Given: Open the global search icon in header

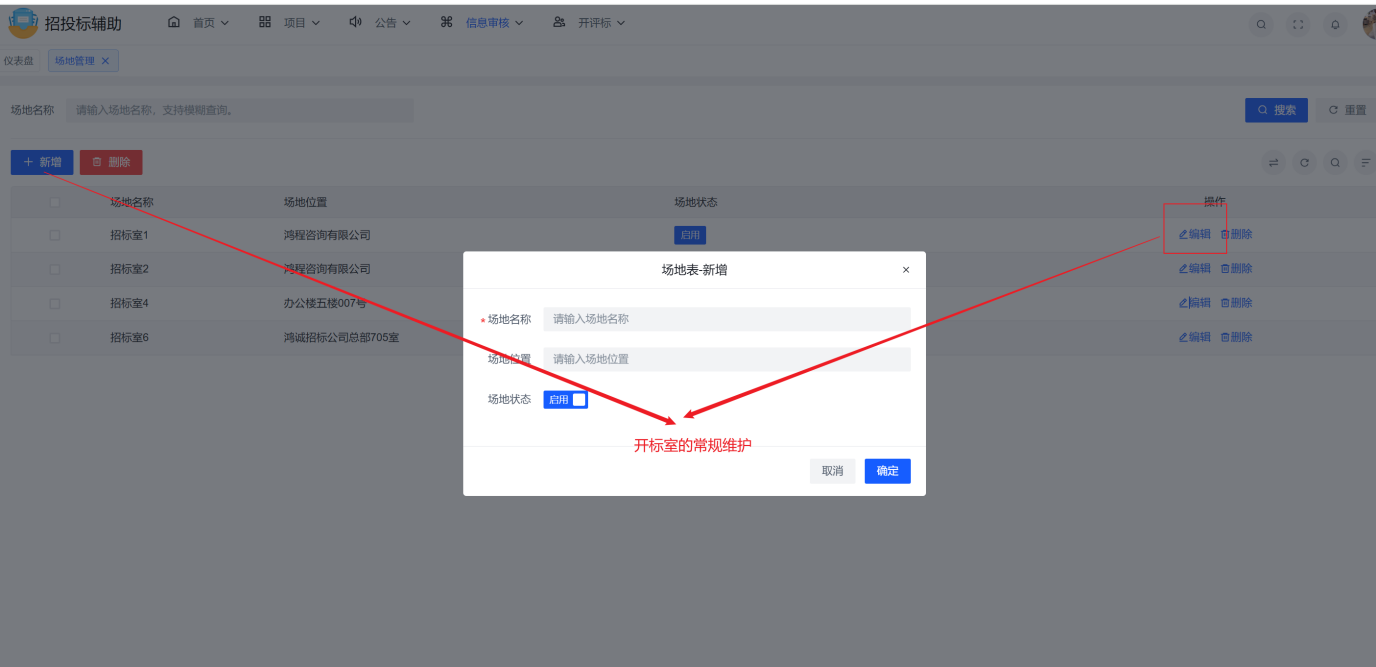Looking at the screenshot, I should pos(1261,23).
